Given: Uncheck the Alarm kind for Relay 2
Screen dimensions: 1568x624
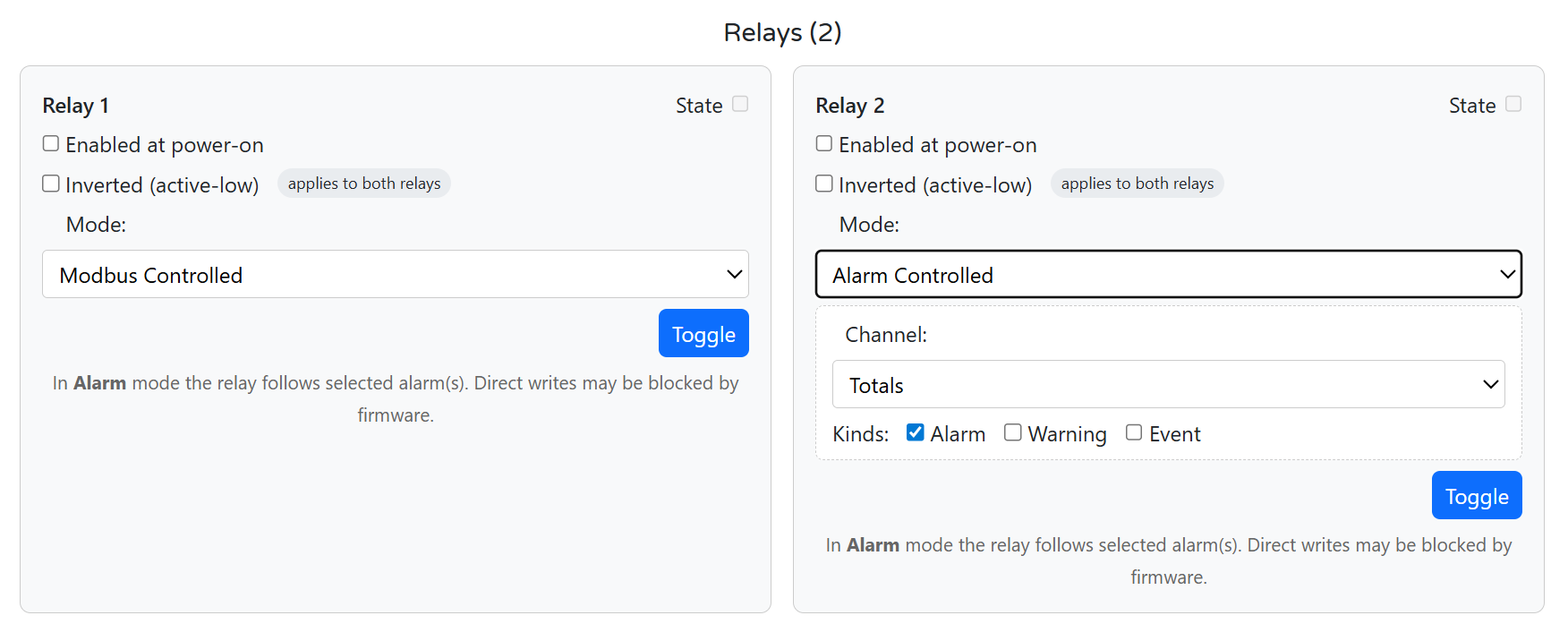Looking at the screenshot, I should coord(915,432).
